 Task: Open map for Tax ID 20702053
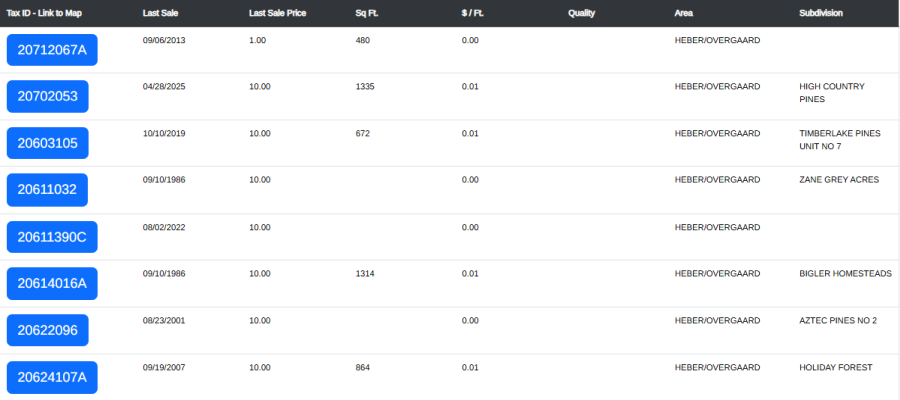pyautogui.click(x=48, y=96)
